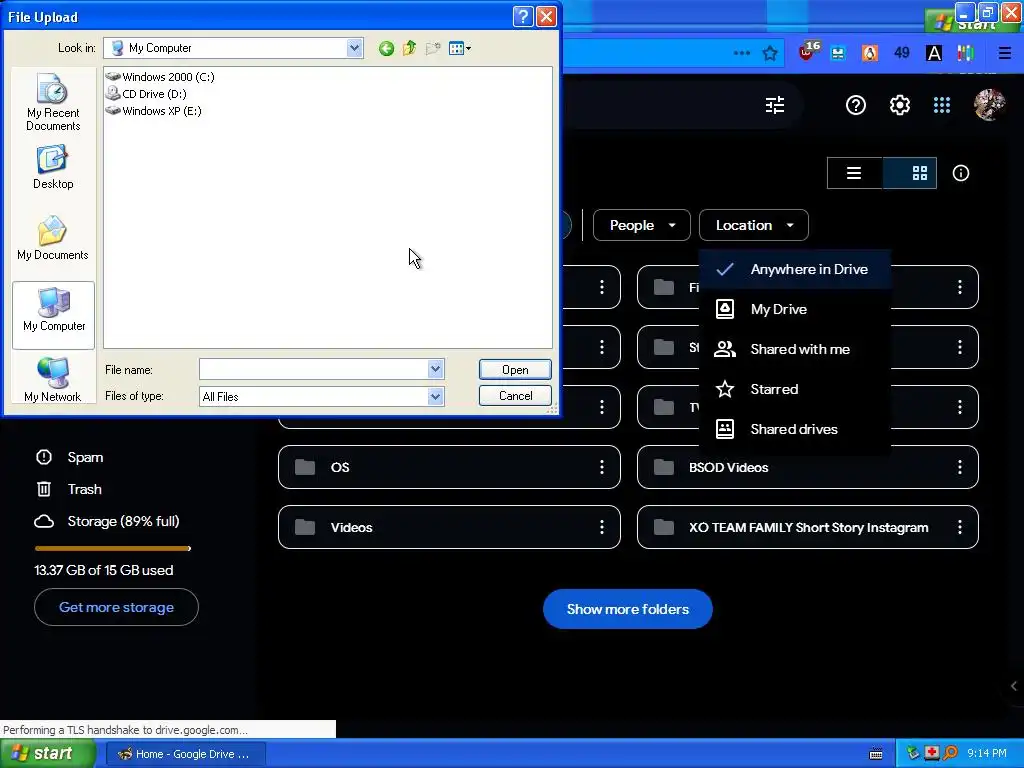
Task: Open the Views menu icon in File Upload
Action: click(460, 48)
